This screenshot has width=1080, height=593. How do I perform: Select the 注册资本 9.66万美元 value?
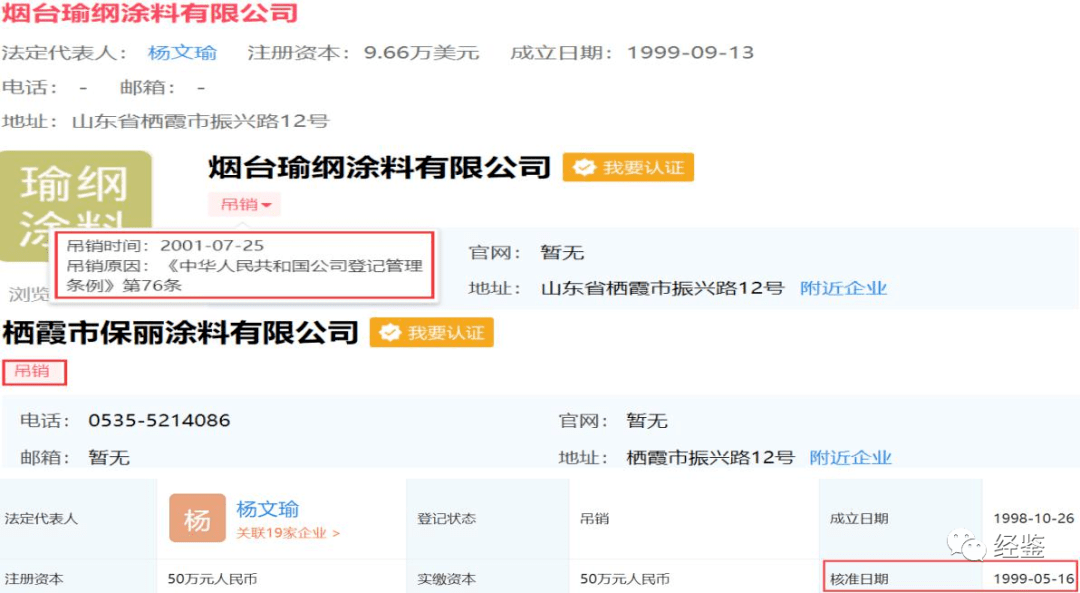point(422,52)
